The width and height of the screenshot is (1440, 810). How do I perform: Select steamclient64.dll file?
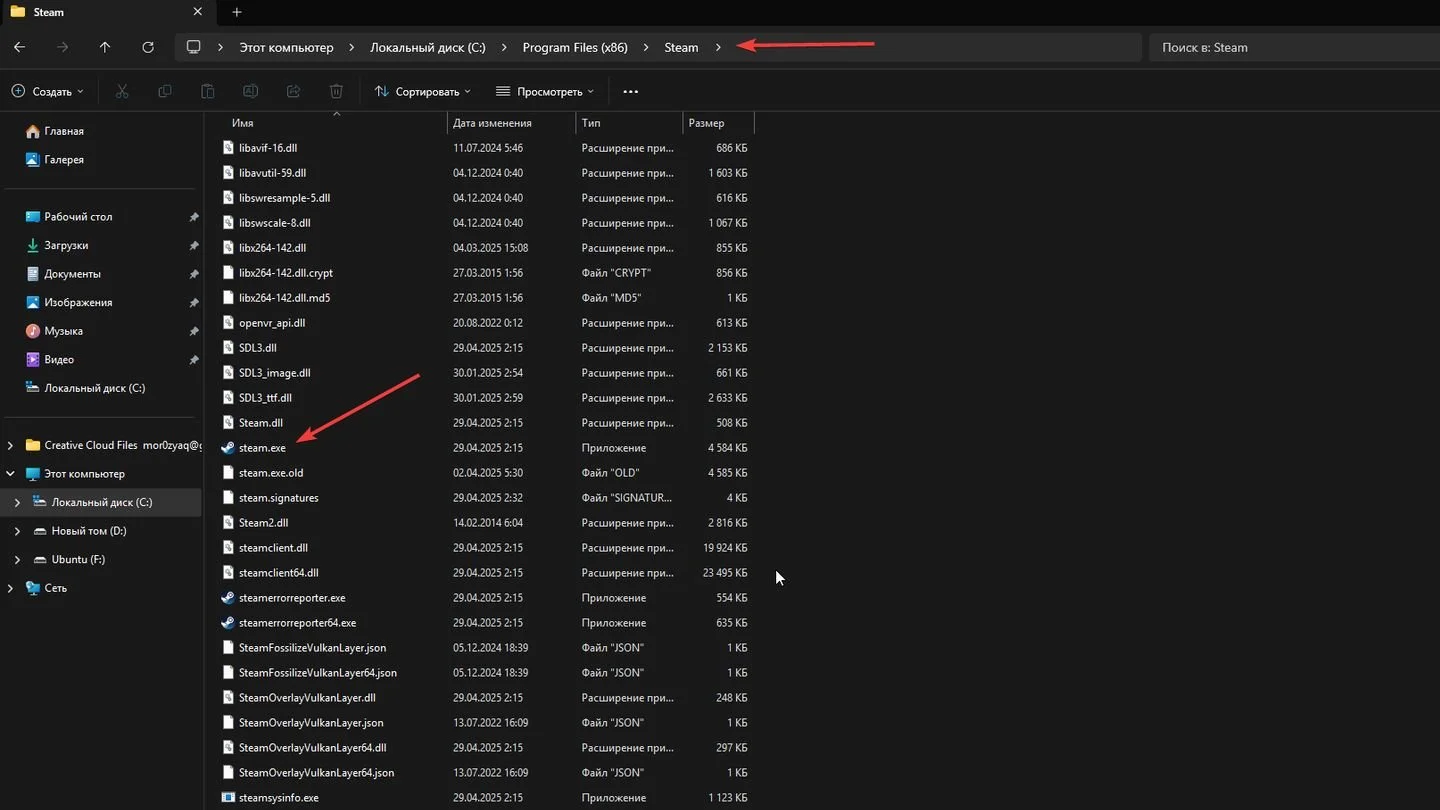pos(278,573)
